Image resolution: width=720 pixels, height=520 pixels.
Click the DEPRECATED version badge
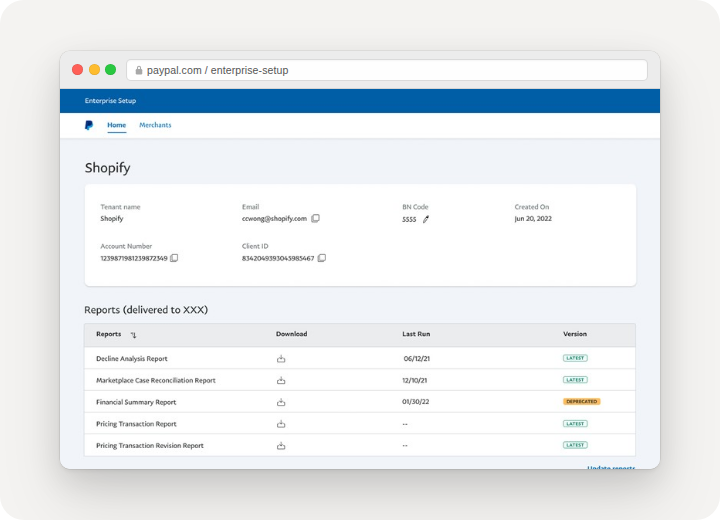(581, 401)
